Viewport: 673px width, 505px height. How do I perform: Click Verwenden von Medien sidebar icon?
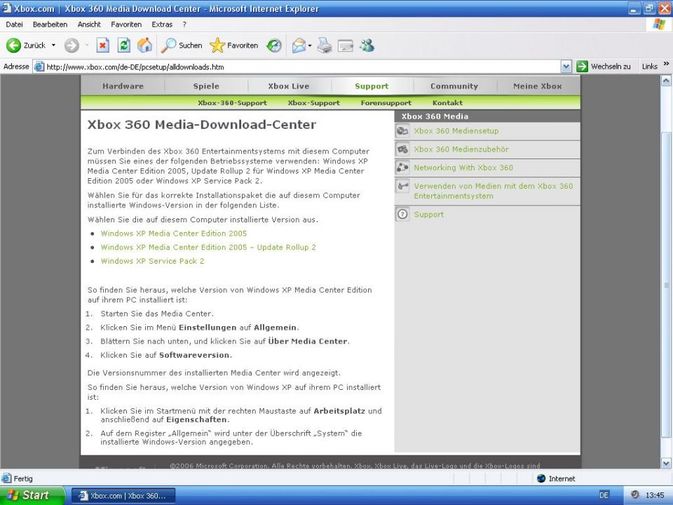click(403, 186)
